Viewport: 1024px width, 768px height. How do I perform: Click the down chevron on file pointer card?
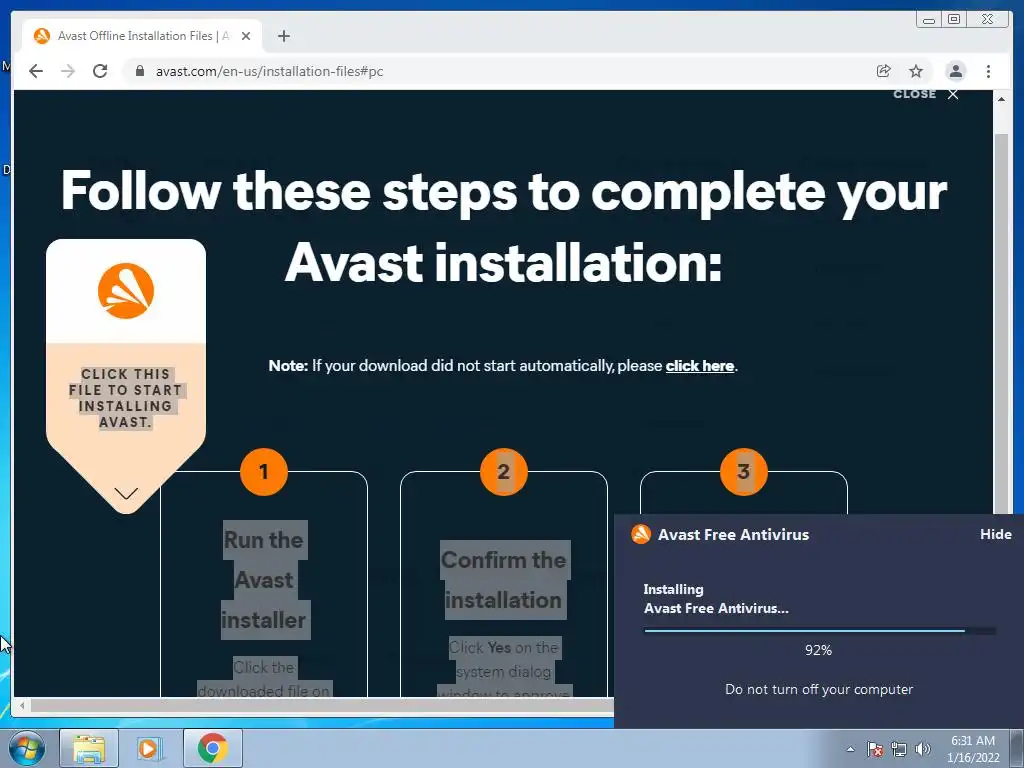(126, 493)
